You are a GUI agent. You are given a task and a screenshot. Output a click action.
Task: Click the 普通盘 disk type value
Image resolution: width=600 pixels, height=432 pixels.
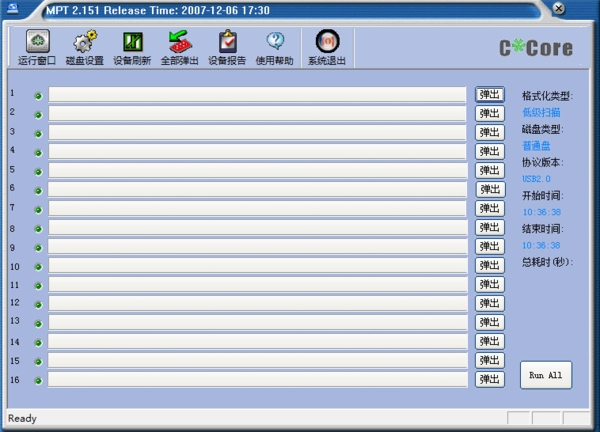[536, 146]
